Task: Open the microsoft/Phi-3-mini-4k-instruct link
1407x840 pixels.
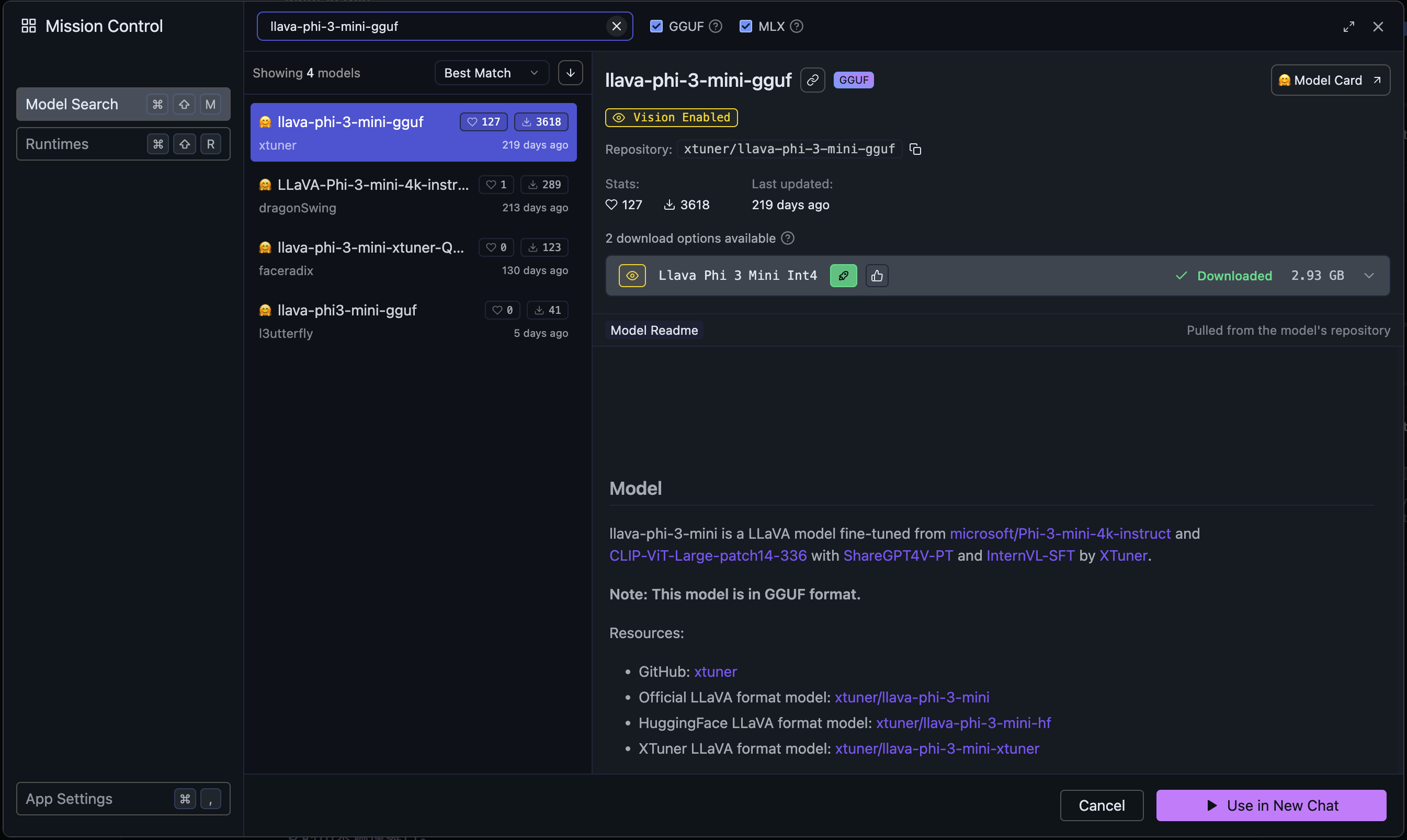Action: click(1060, 534)
